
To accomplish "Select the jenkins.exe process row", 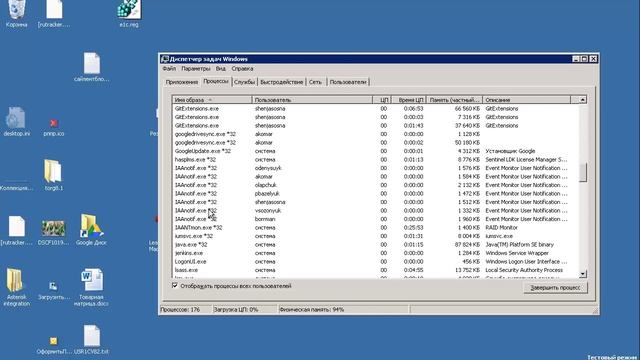I will 376,253.
